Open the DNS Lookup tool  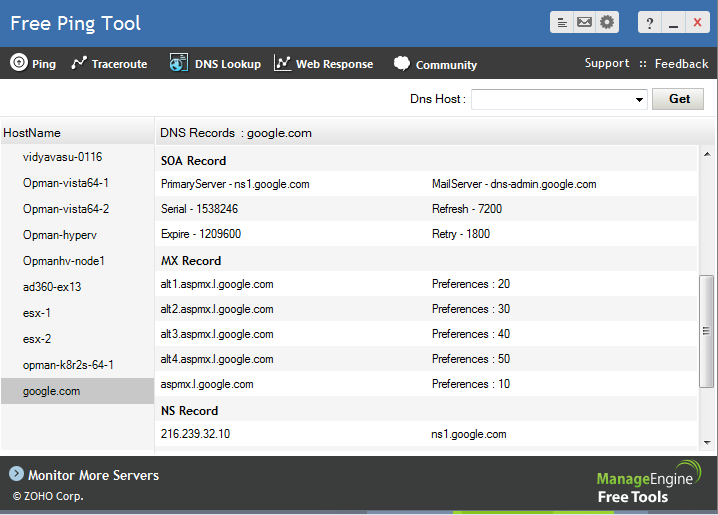tap(215, 64)
